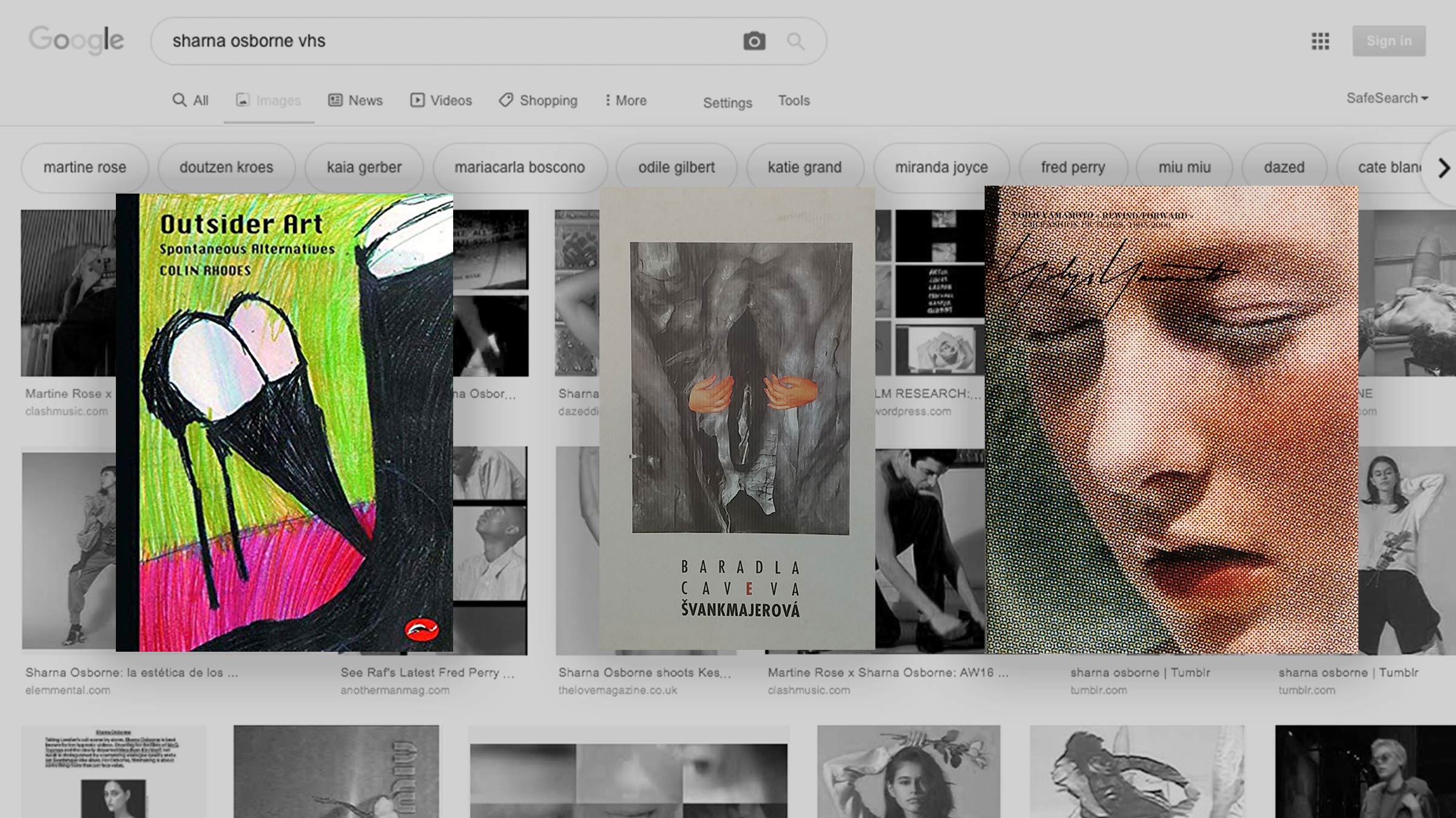Open the SafeSearch dropdown
Screen dimensions: 1456x818
point(1387,98)
